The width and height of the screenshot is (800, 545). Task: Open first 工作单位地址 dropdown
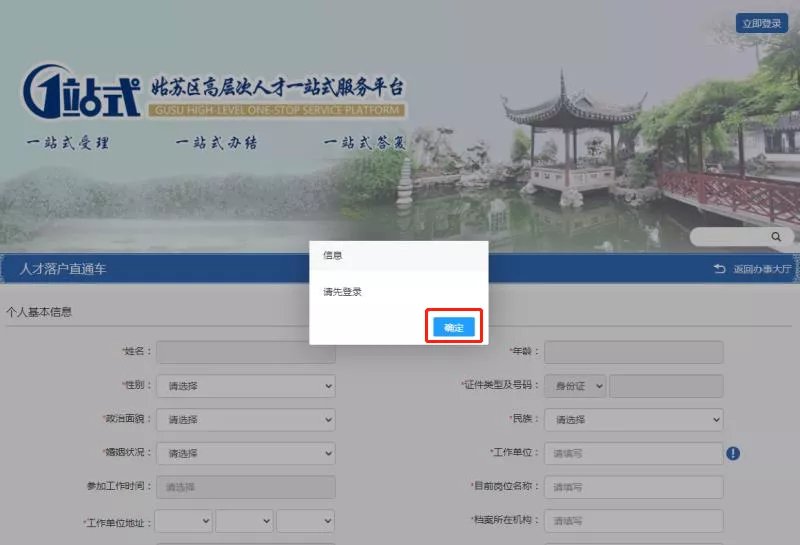click(184, 521)
